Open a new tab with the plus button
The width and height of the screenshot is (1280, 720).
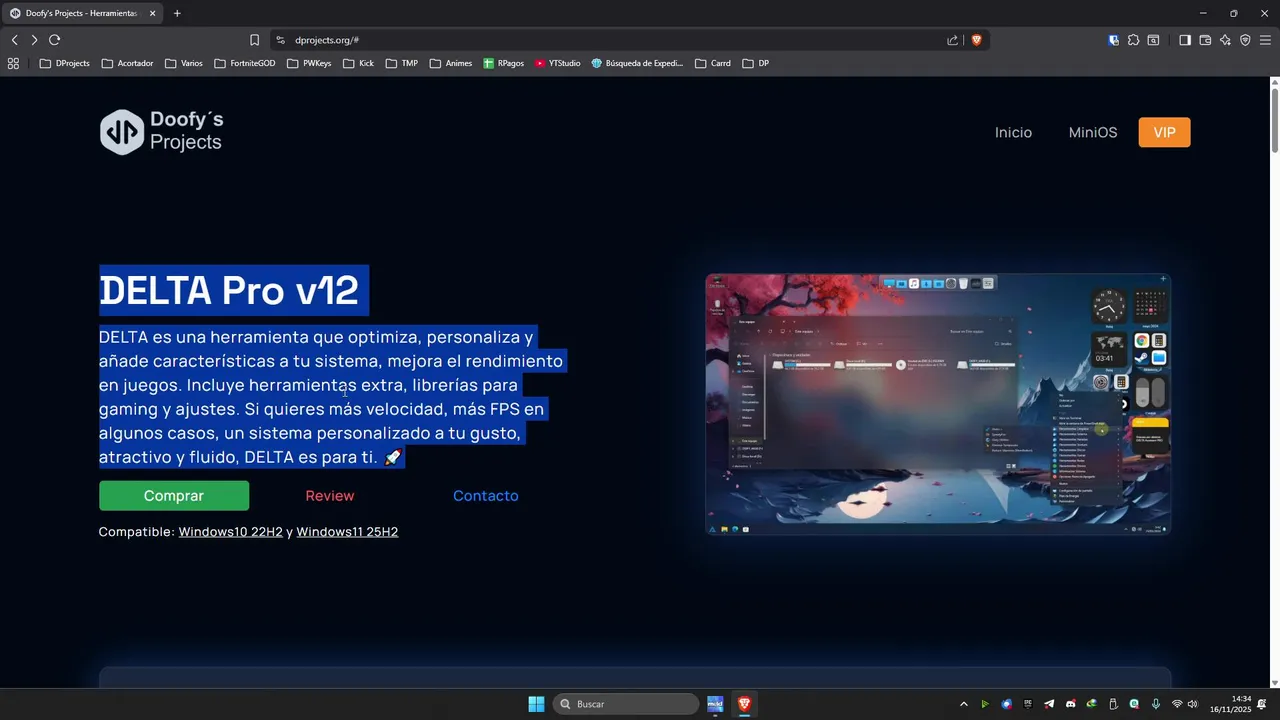pos(177,13)
